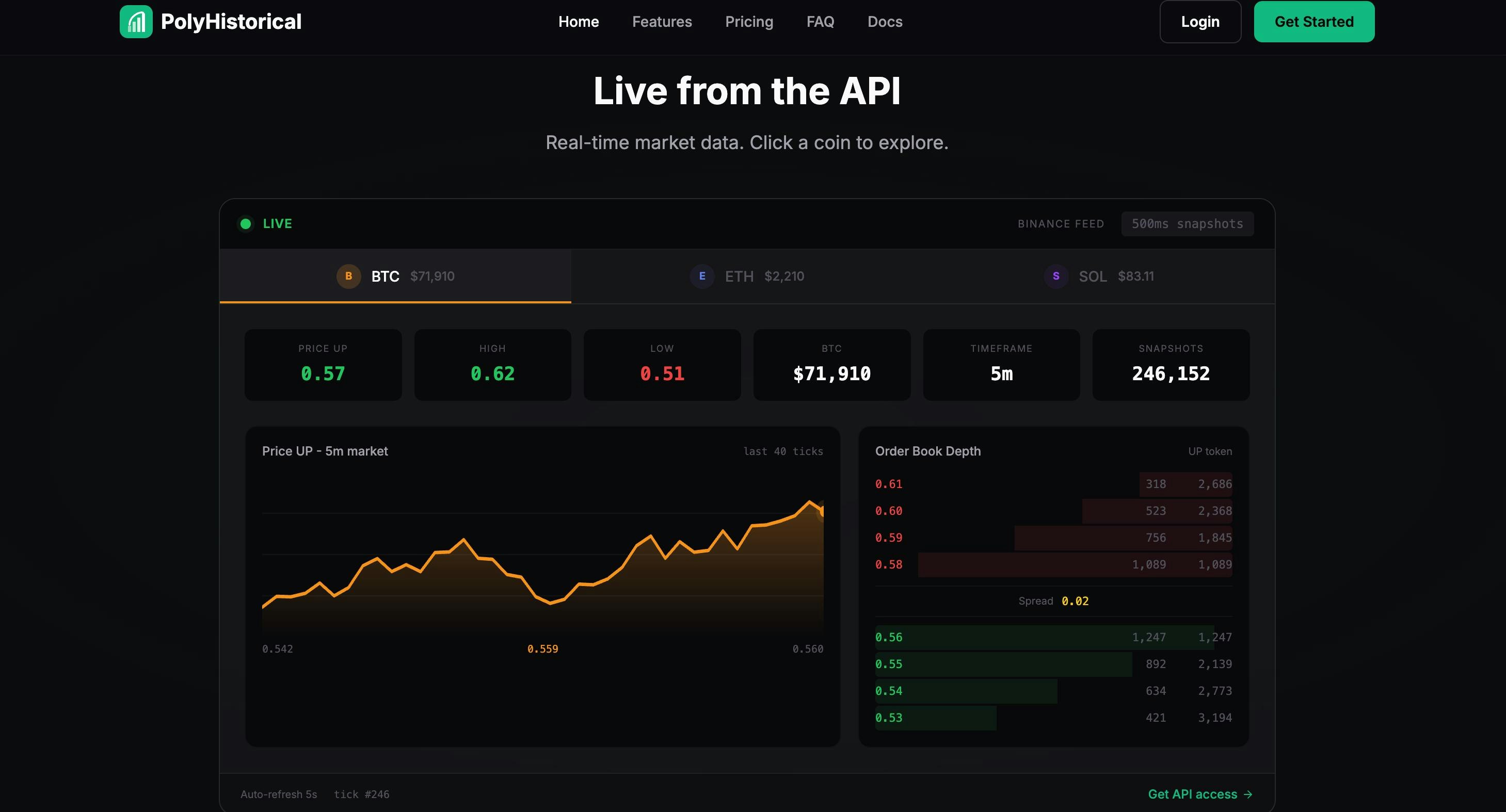1506x812 pixels.
Task: Click the orange BTC coin icon
Action: (348, 277)
